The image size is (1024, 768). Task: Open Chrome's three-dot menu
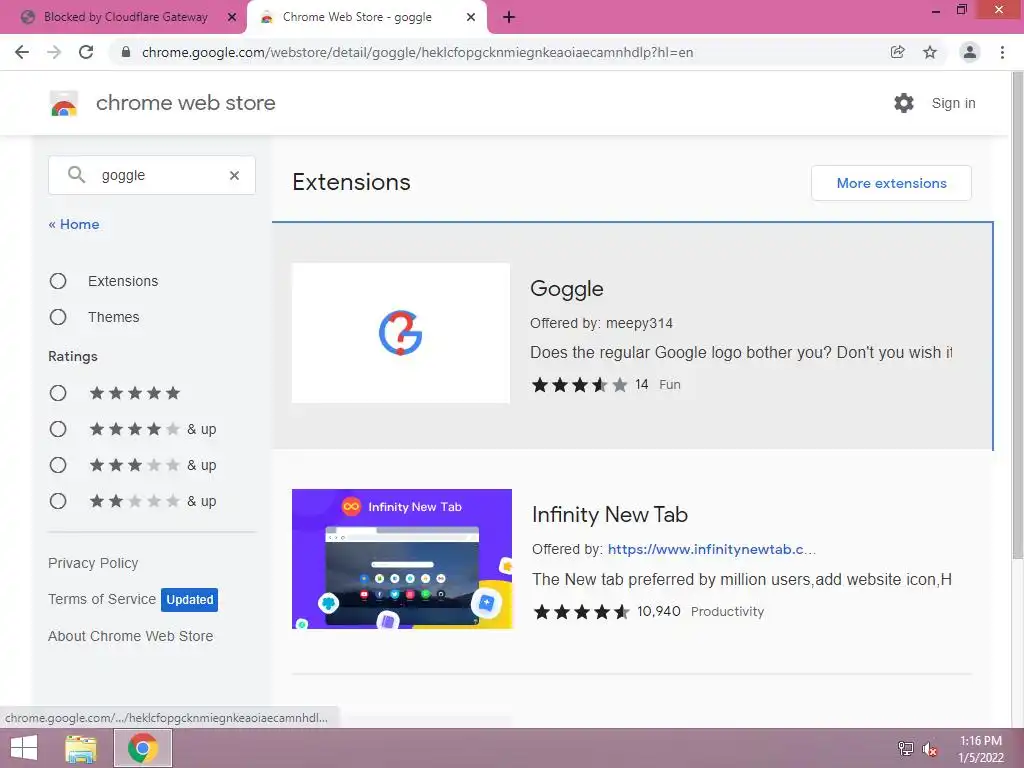pos(1002,52)
